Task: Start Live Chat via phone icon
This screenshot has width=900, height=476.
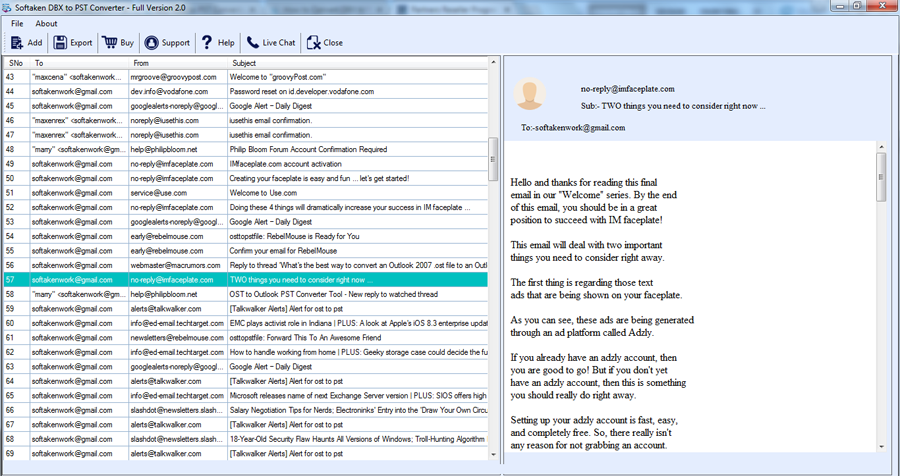Action: 253,42
